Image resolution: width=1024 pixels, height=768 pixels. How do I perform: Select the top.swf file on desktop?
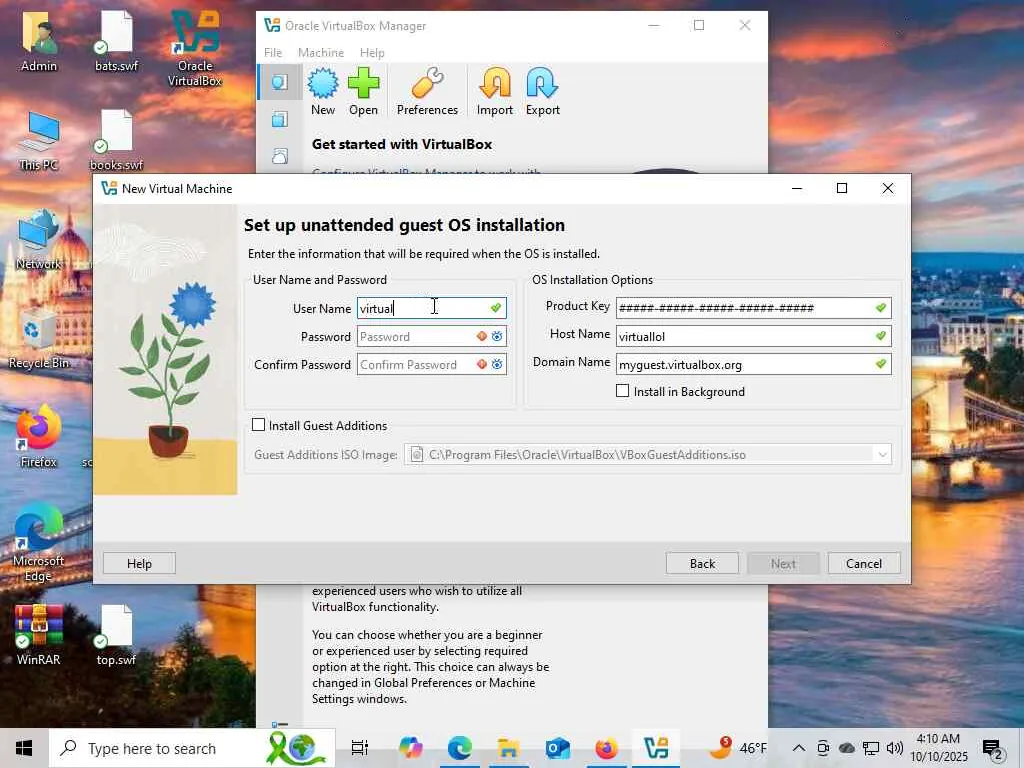116,635
